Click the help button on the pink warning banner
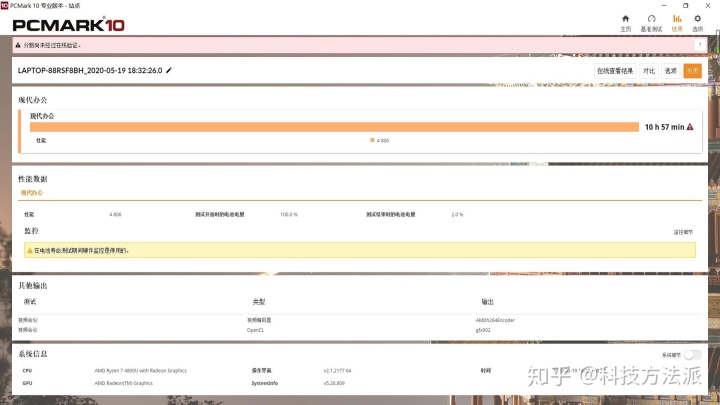The image size is (720, 405). (700, 45)
